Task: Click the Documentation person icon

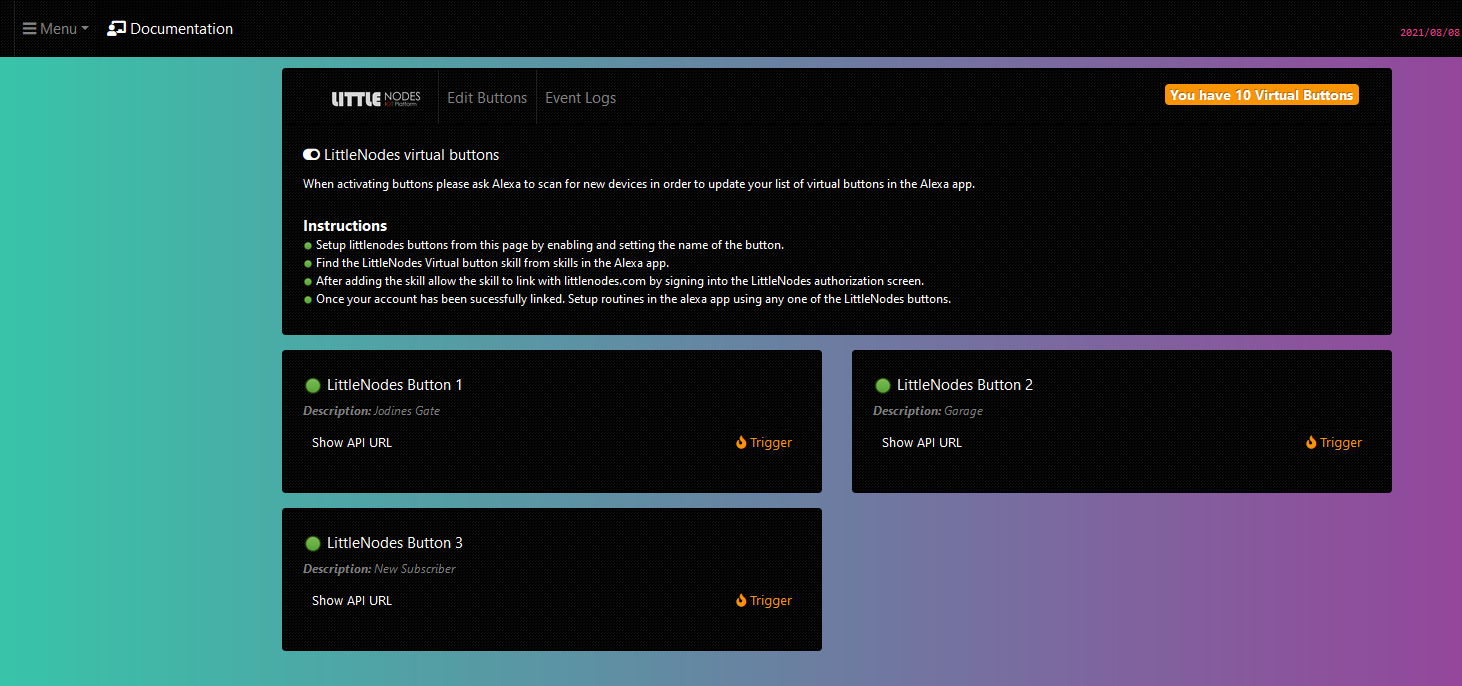Action: 116,29
